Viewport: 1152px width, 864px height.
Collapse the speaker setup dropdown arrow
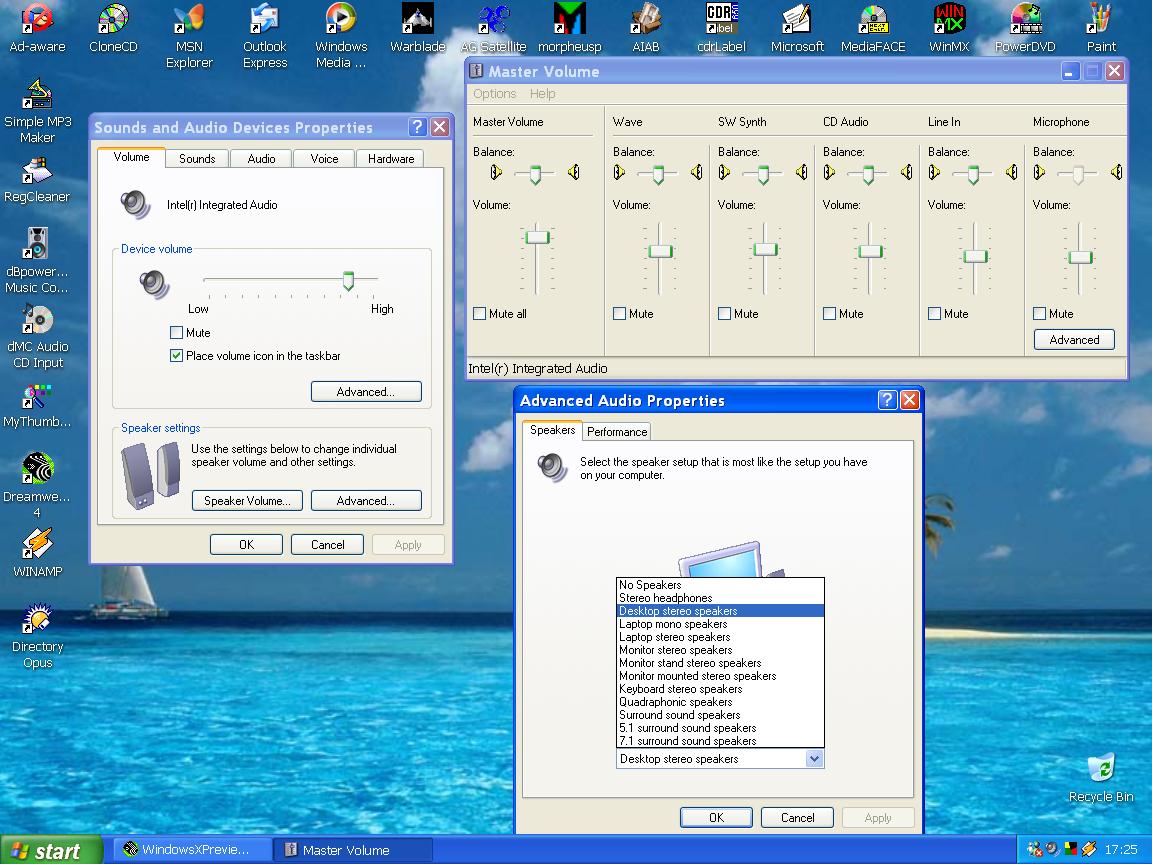[x=814, y=759]
